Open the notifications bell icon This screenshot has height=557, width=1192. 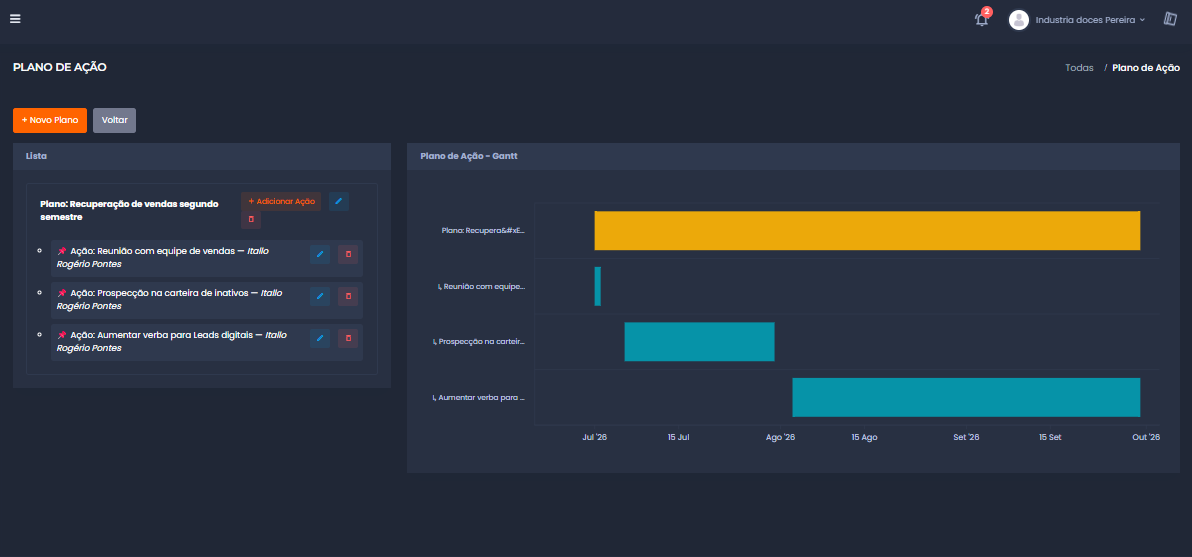pyautogui.click(x=981, y=20)
